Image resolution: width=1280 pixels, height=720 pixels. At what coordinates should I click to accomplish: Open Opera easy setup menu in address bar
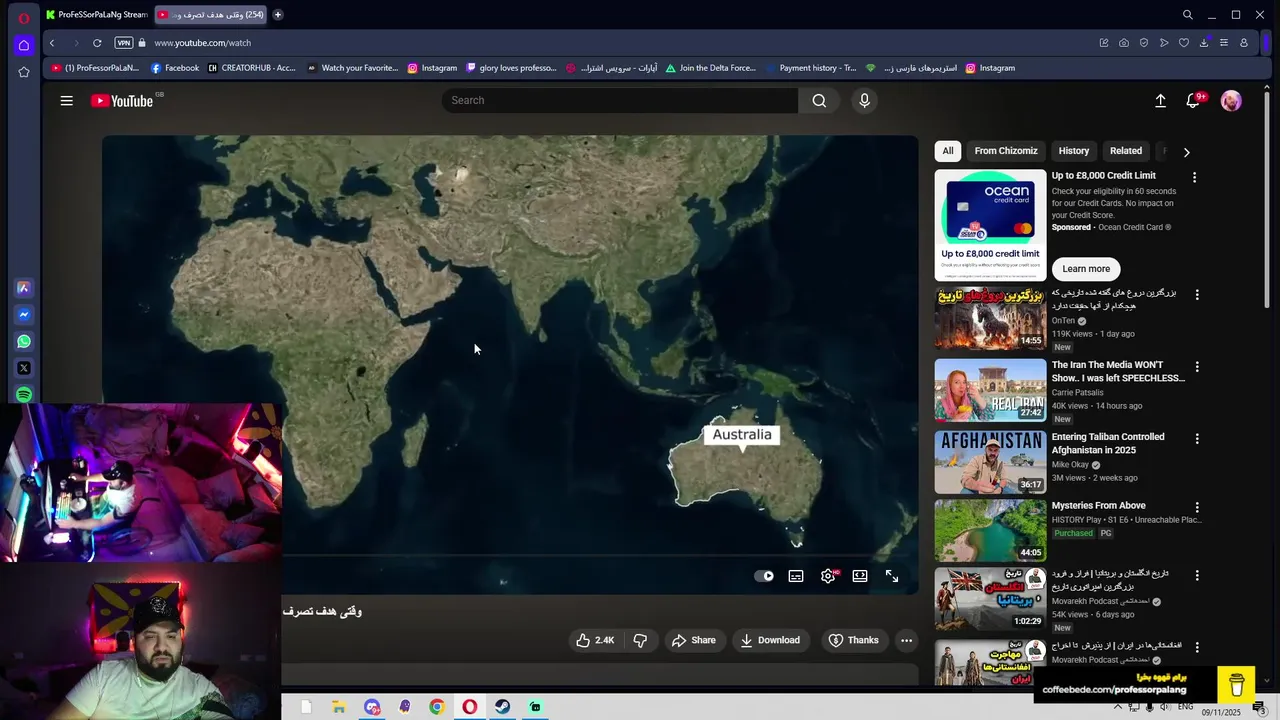(1224, 43)
